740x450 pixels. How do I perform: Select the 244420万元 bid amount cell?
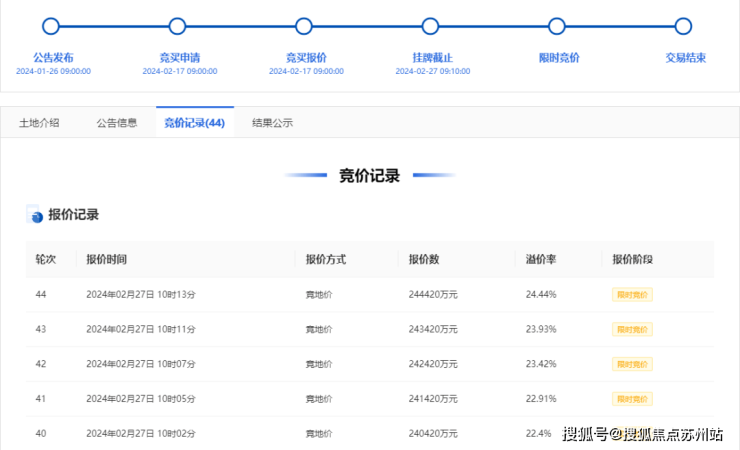point(433,295)
